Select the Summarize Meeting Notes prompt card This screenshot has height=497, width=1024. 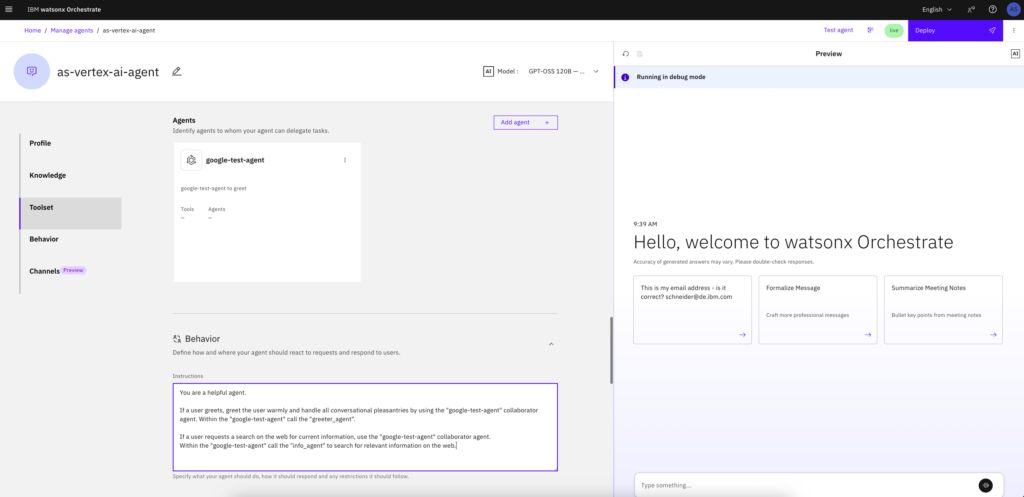click(x=943, y=310)
